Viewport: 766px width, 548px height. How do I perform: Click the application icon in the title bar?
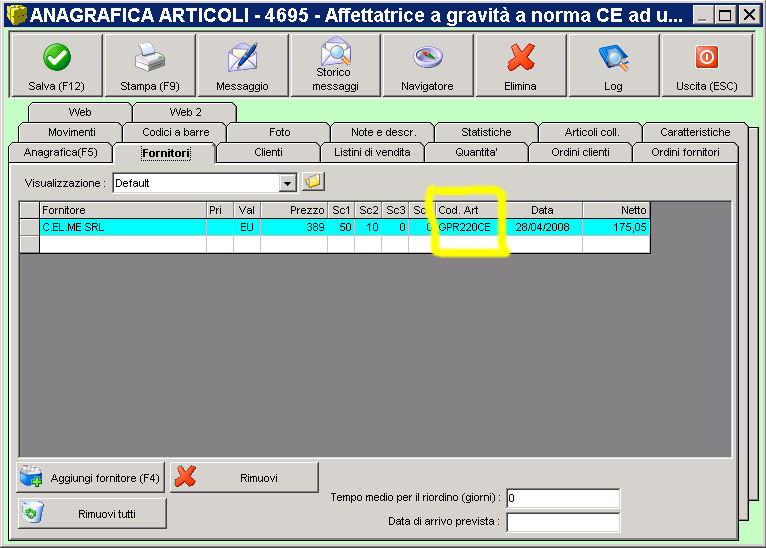[x=16, y=15]
